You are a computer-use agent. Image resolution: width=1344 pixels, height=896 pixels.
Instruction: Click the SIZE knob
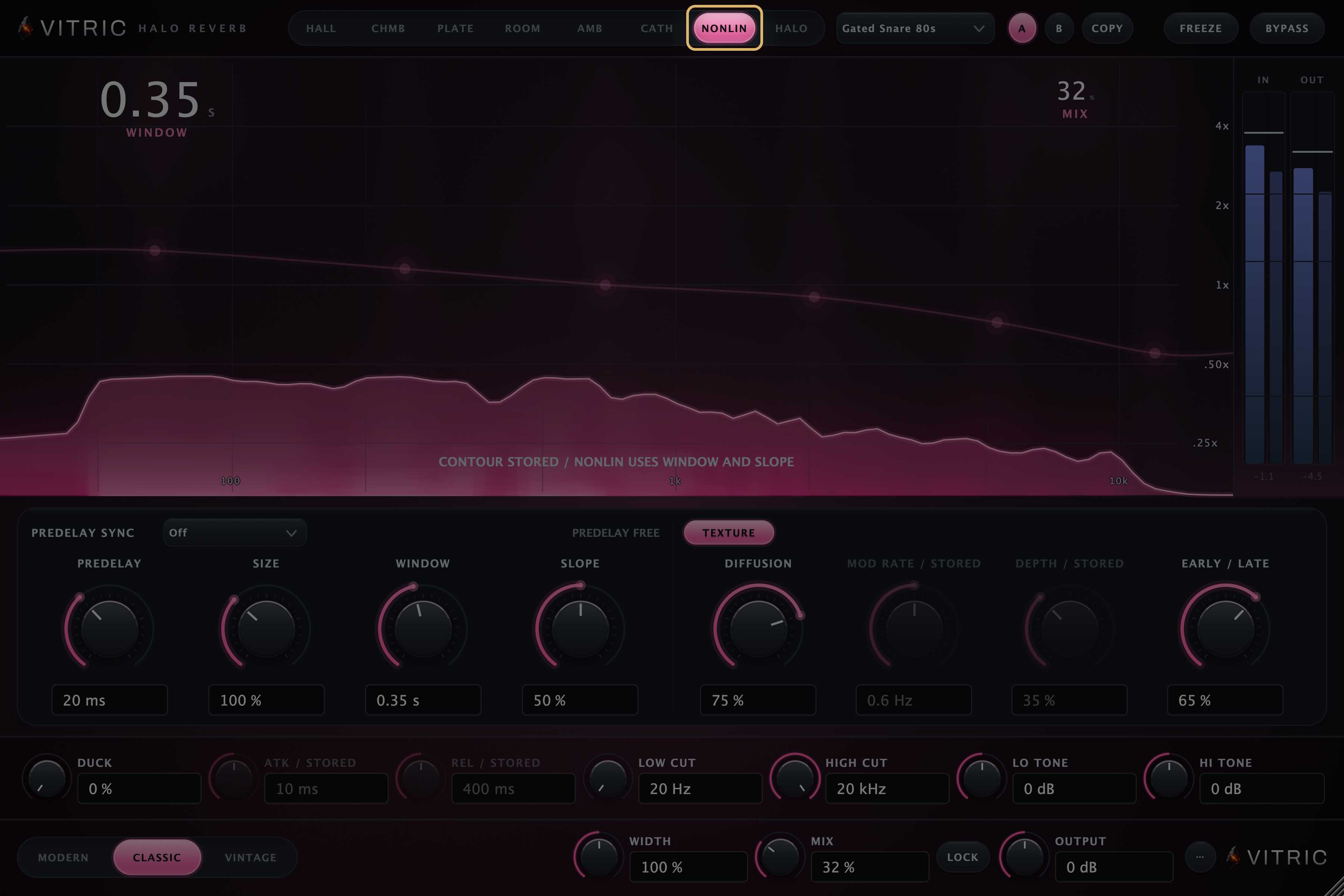click(266, 629)
